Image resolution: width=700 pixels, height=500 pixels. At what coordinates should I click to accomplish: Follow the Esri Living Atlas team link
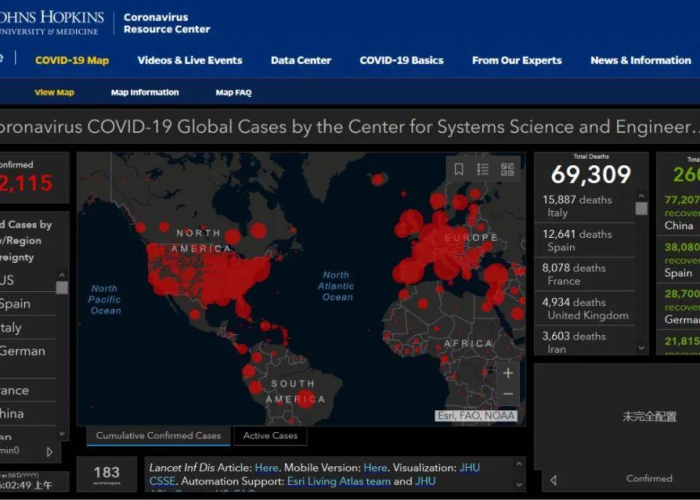(x=339, y=481)
